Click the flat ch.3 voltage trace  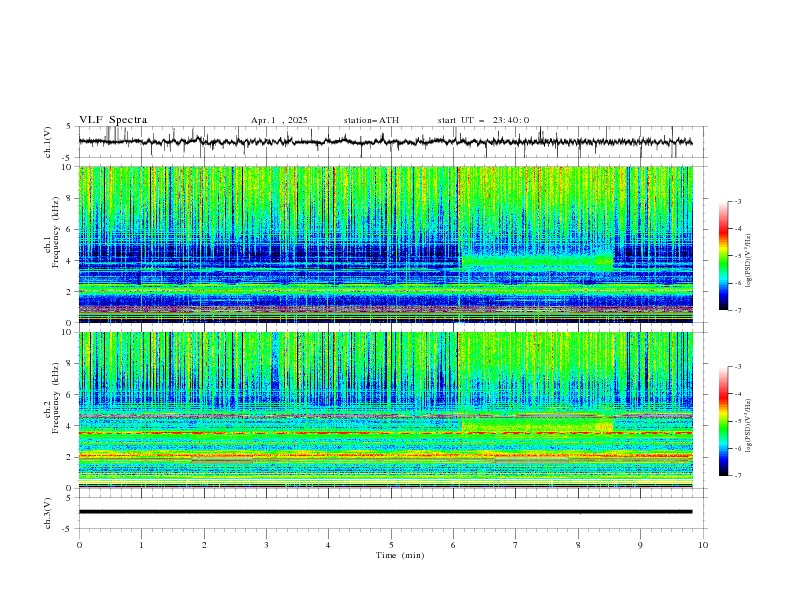(385, 512)
